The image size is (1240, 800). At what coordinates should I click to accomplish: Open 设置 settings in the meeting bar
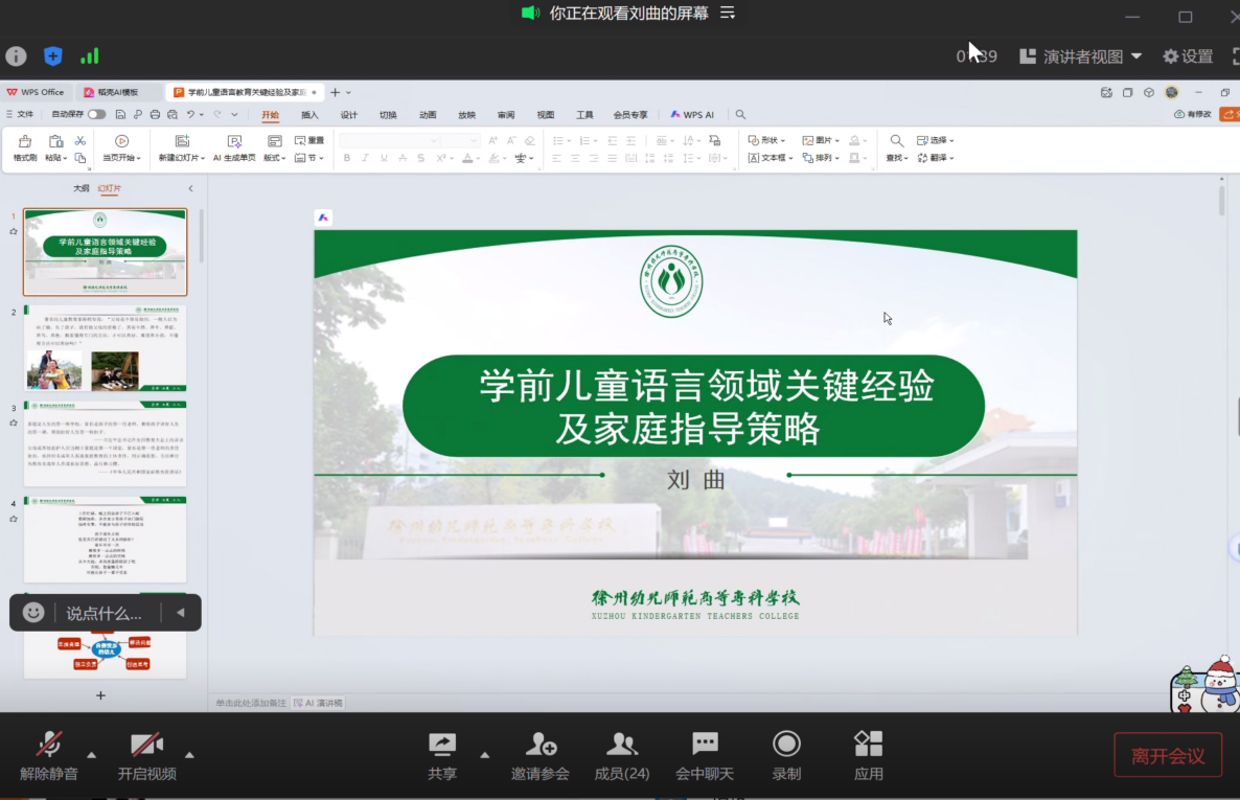coord(1187,57)
